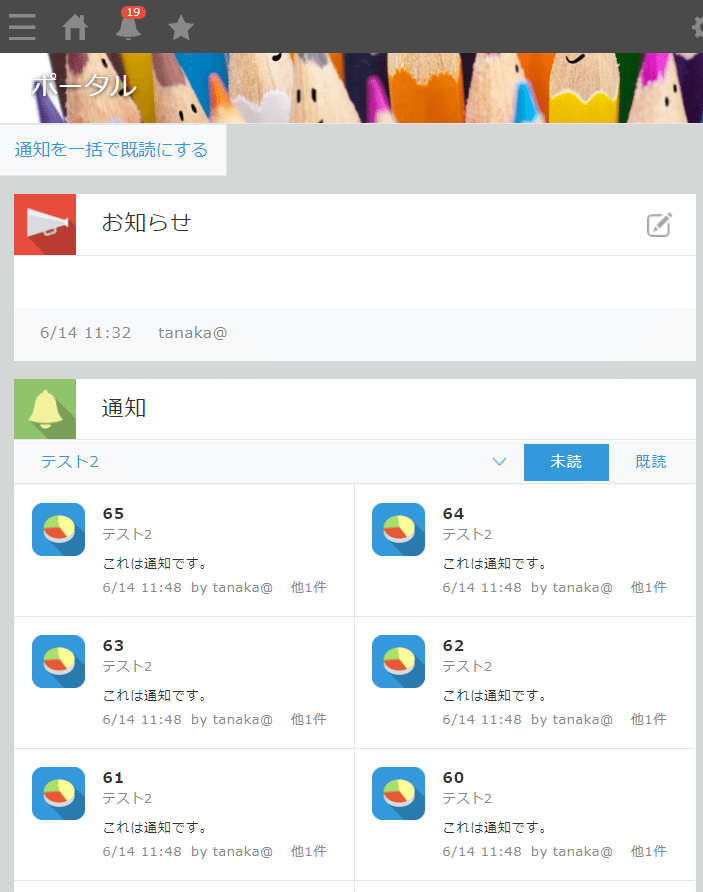The image size is (703, 892).
Task: Click 他1件 on notification 64
Action: coord(648,587)
